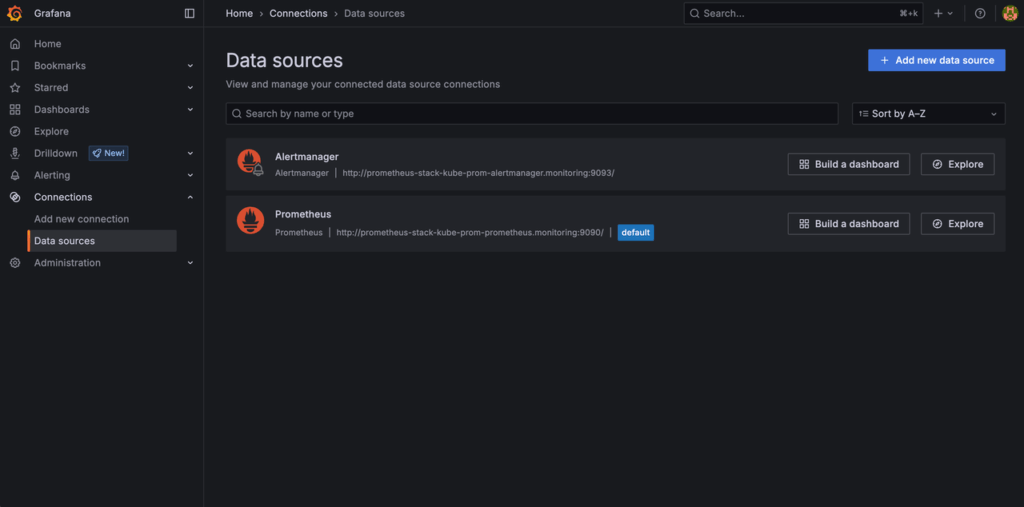Click the Grafana title text in sidebar header
This screenshot has height=507, width=1024.
52,13
